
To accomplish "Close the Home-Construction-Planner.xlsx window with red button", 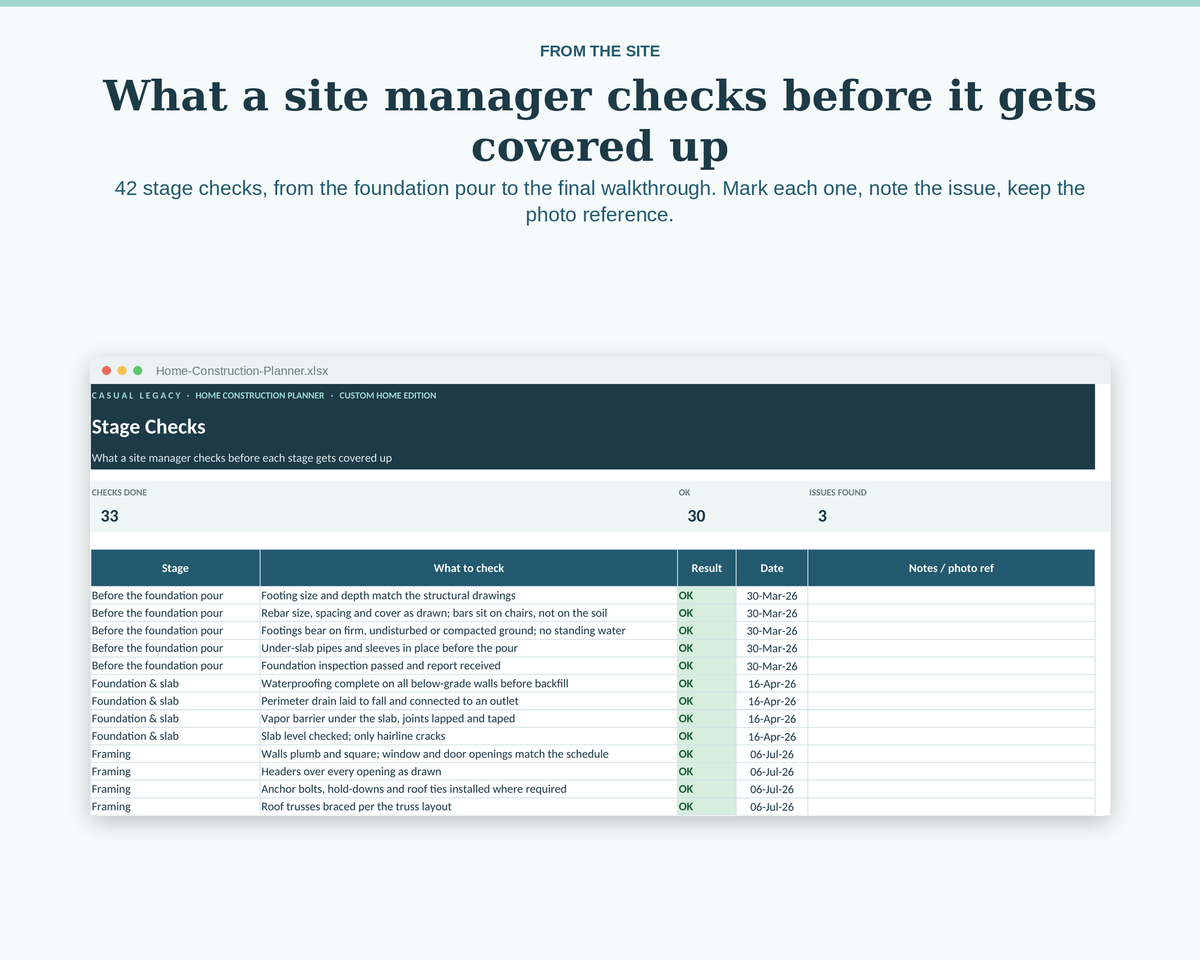I will tap(107, 371).
